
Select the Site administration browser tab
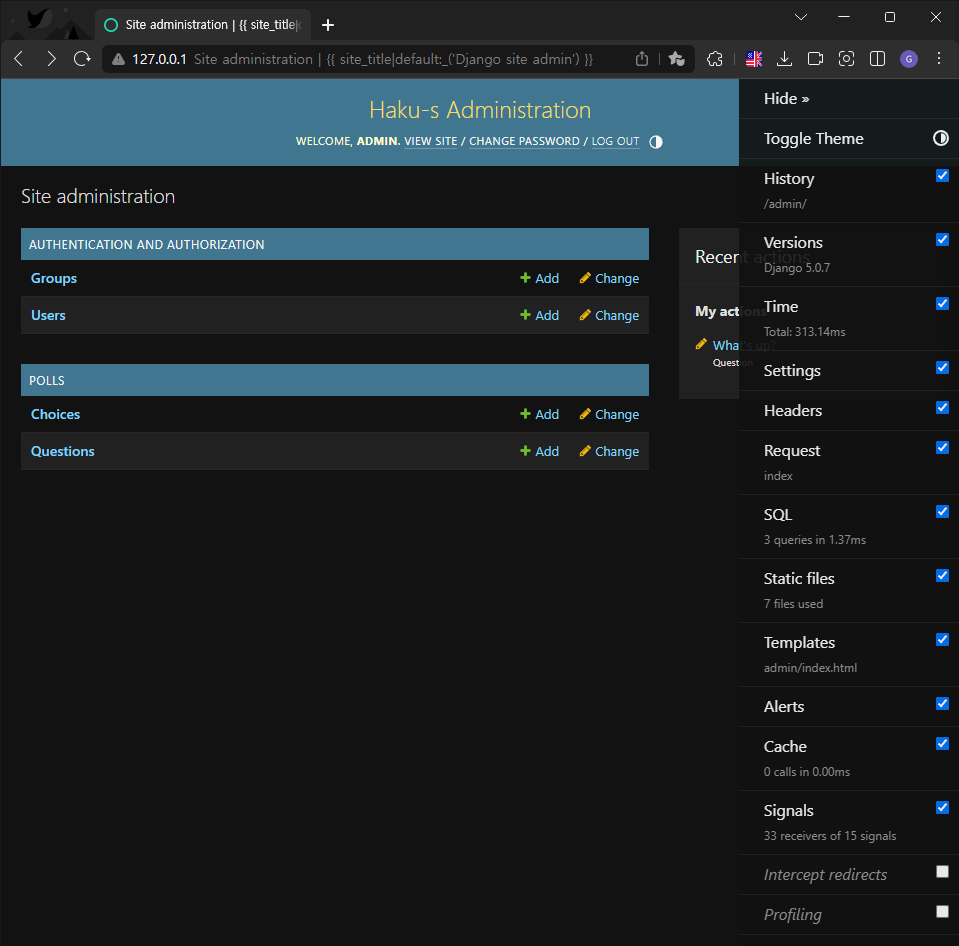(x=203, y=24)
